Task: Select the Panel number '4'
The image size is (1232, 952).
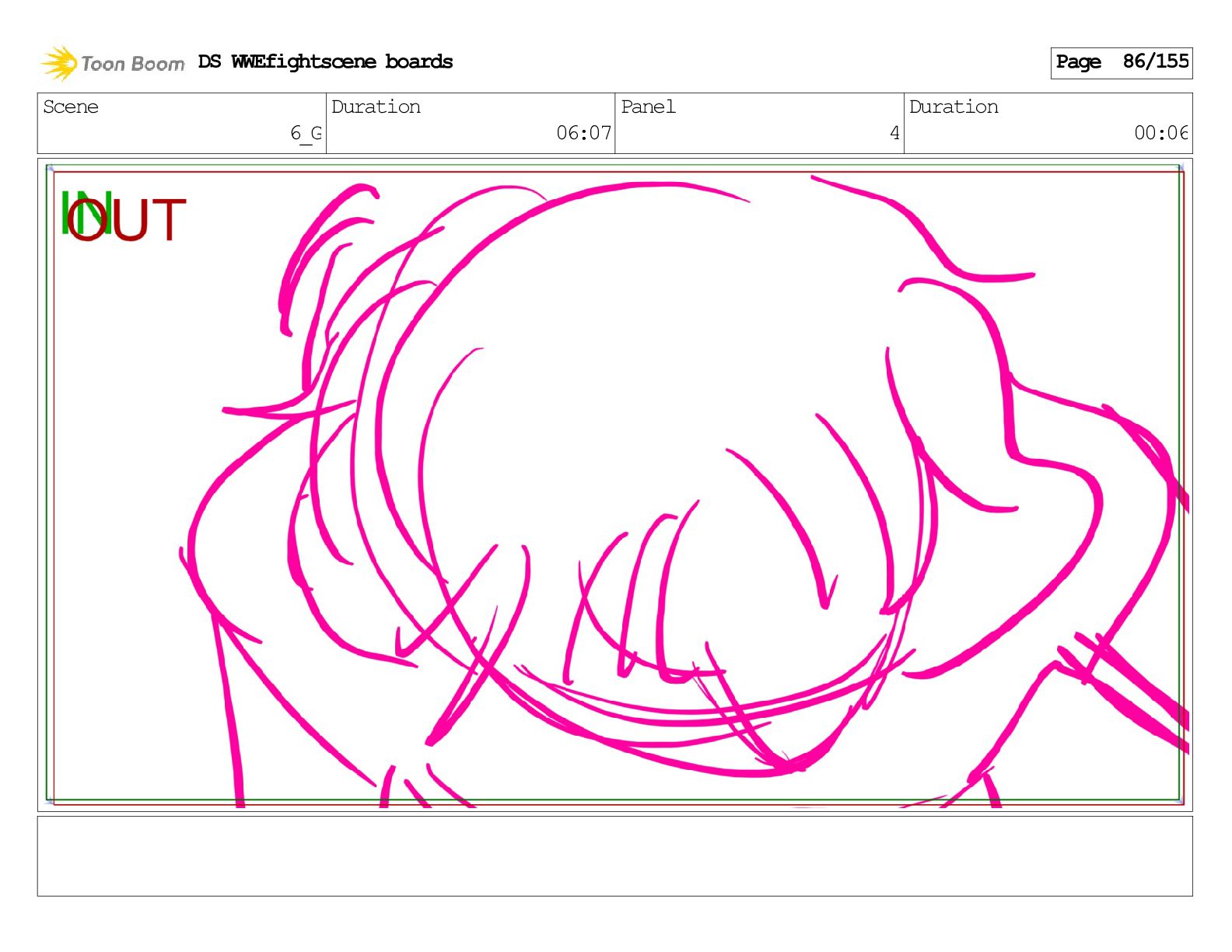Action: (x=894, y=133)
